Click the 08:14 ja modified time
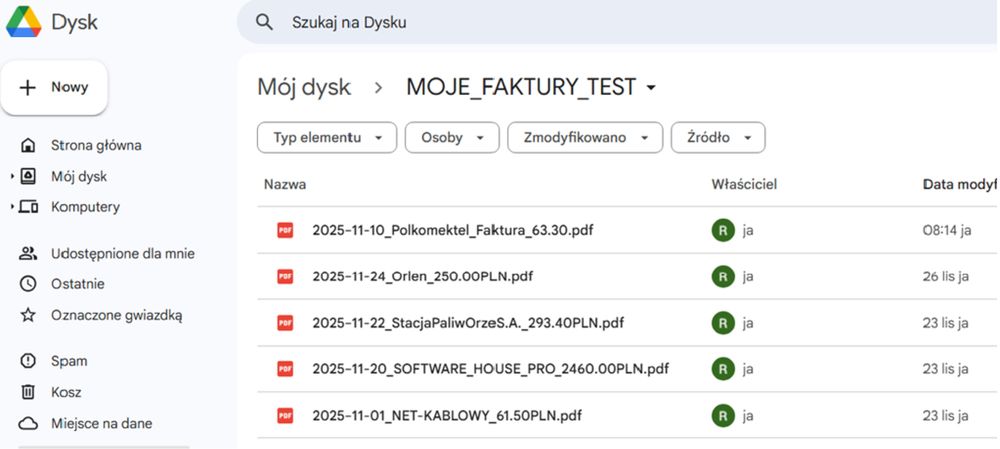The width and height of the screenshot is (1000, 449). [947, 230]
